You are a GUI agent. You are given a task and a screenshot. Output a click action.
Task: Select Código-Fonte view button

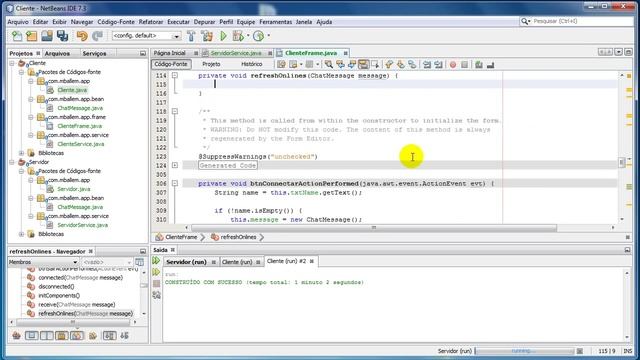pos(171,64)
